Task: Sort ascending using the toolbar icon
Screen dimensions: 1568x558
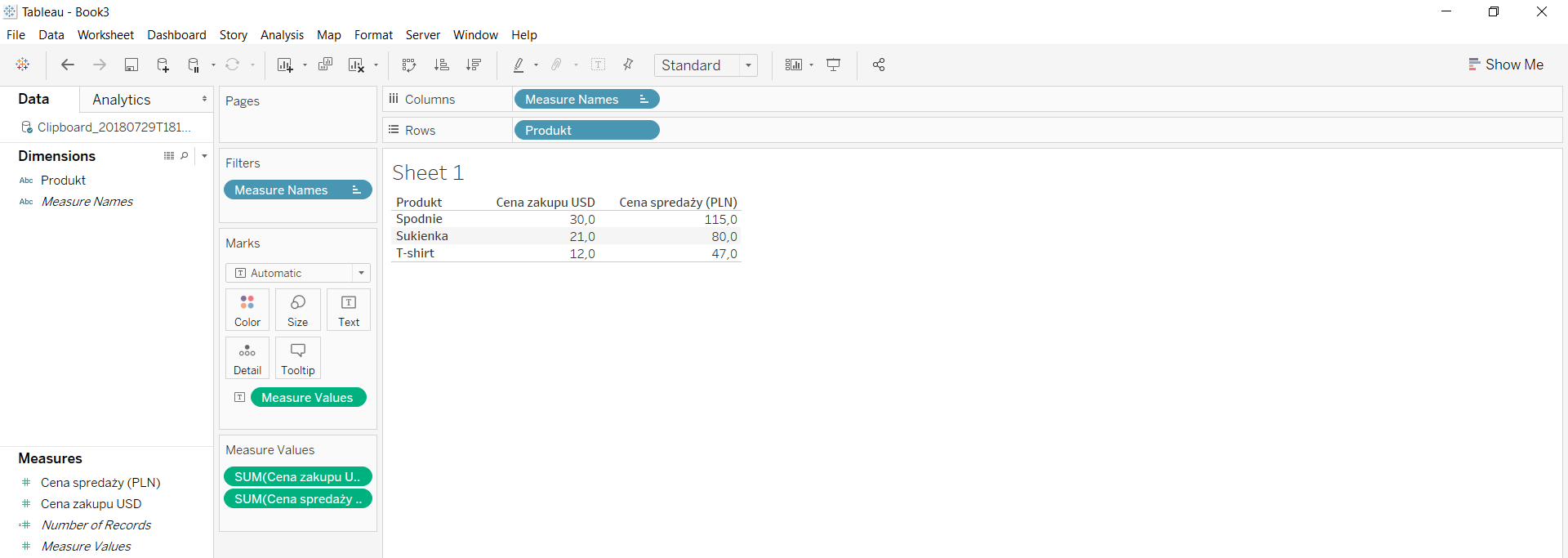Action: (x=442, y=65)
